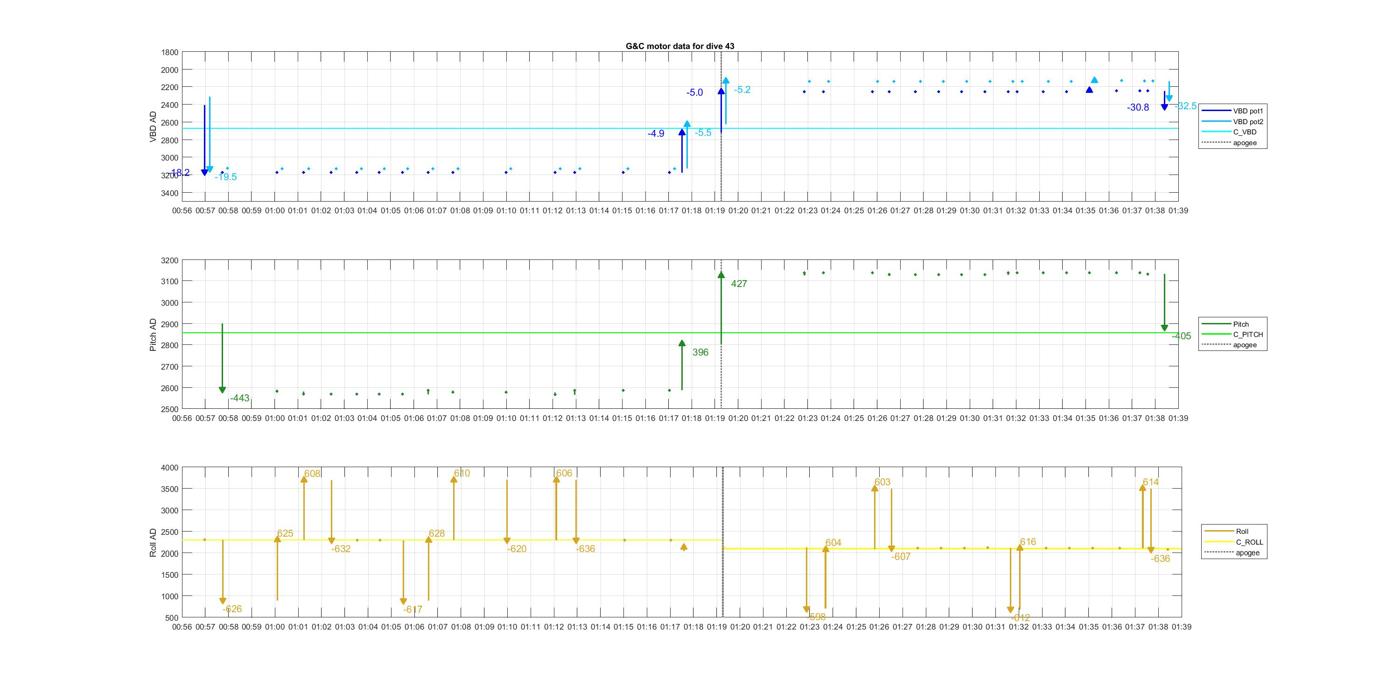Click the '-18.2' VBD data label
The height and width of the screenshot is (693, 1400).
(x=180, y=173)
